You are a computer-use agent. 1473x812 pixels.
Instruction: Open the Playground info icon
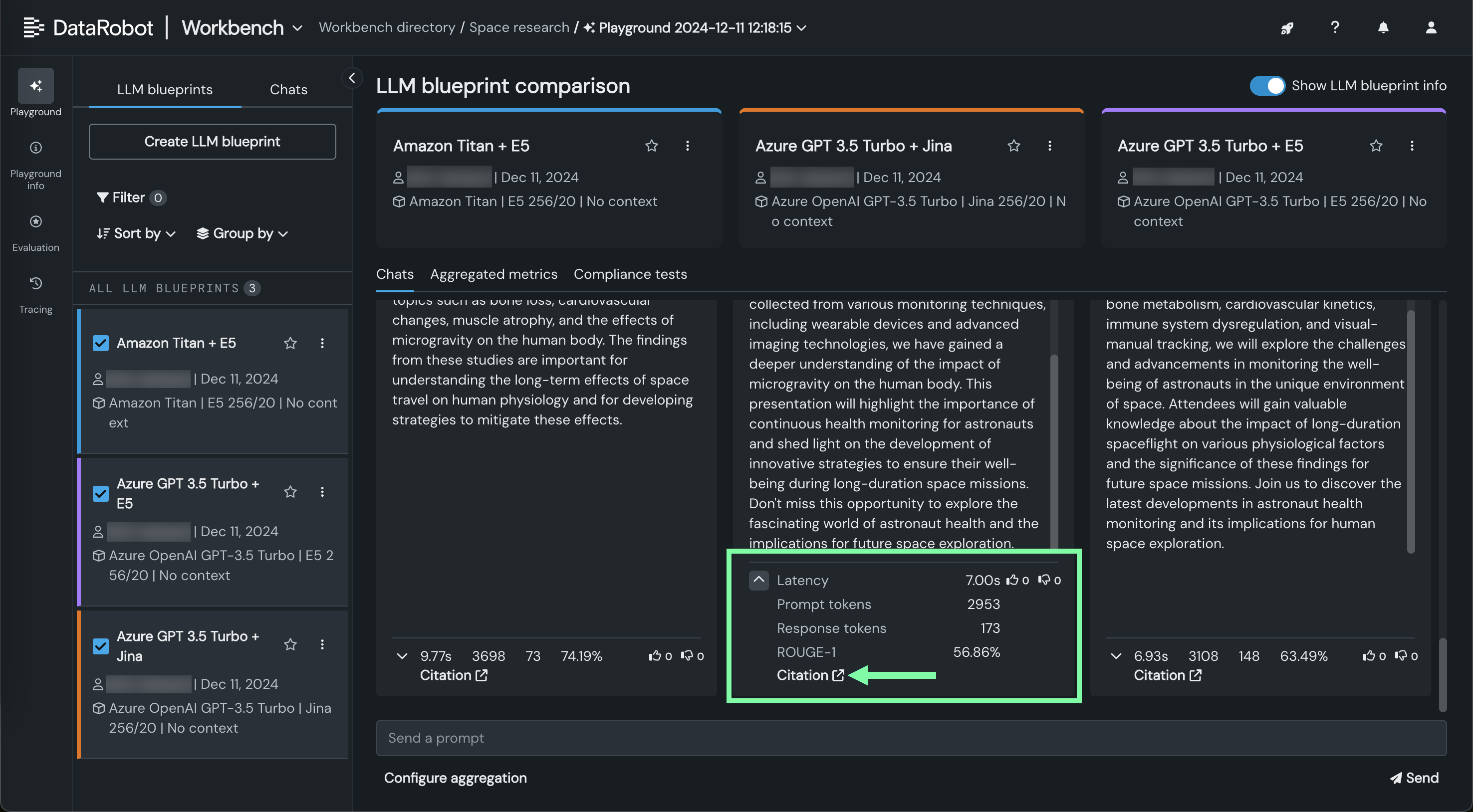point(35,148)
